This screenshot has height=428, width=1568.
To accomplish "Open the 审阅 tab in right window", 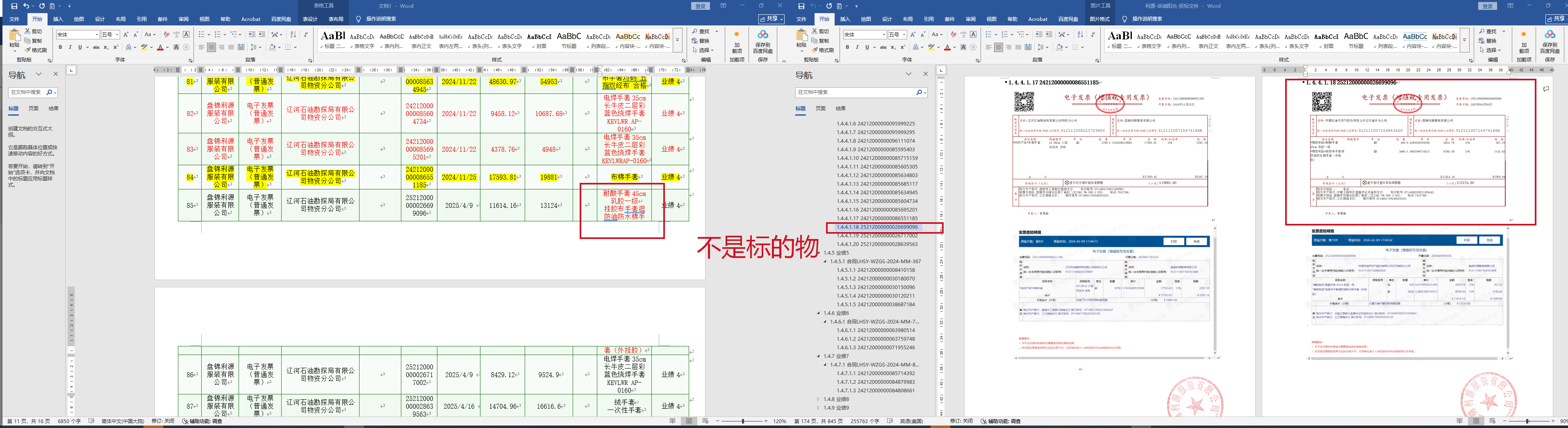I will click(971, 19).
